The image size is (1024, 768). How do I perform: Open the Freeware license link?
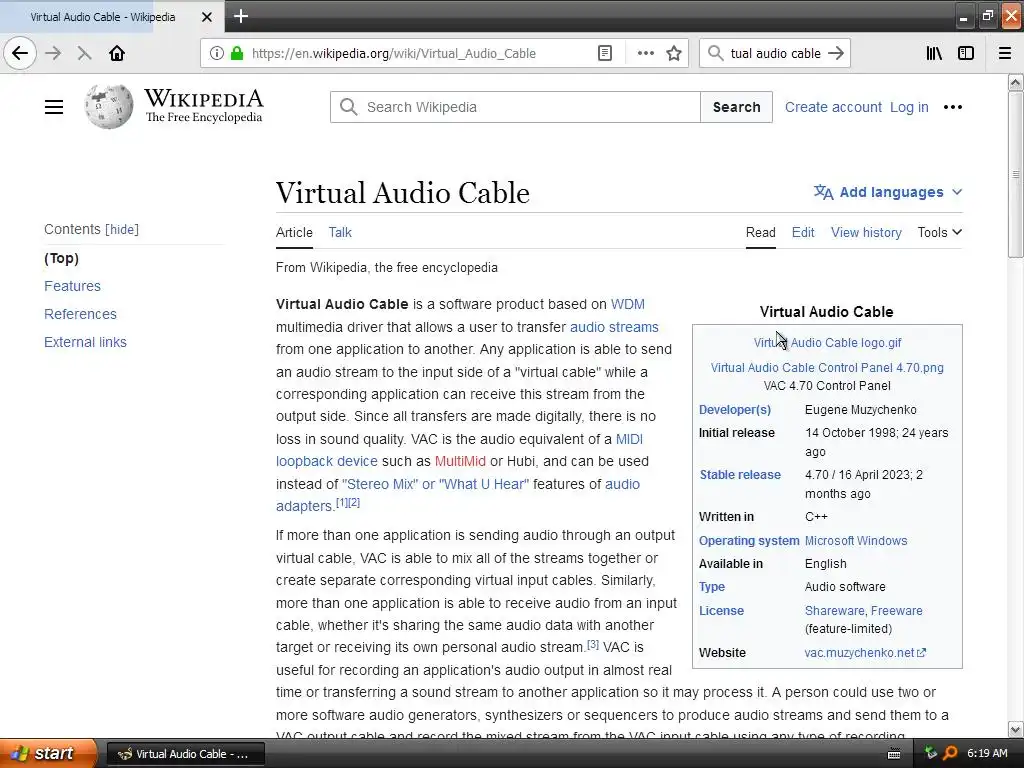897,611
